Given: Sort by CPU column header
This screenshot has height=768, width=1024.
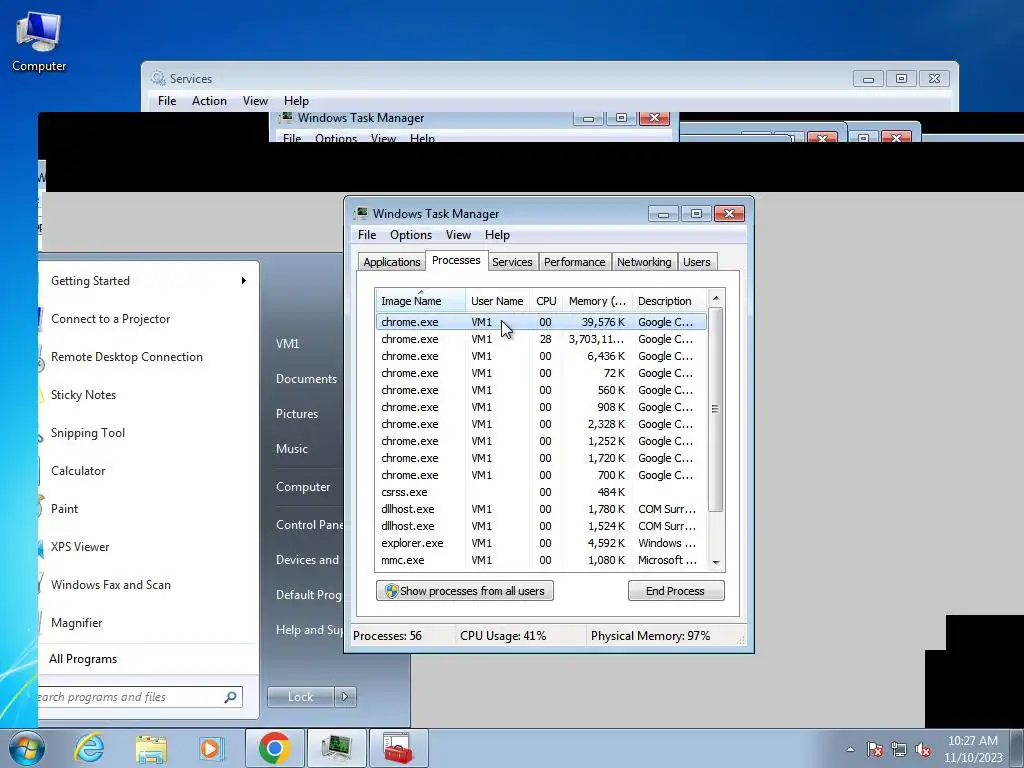Looking at the screenshot, I should (546, 301).
